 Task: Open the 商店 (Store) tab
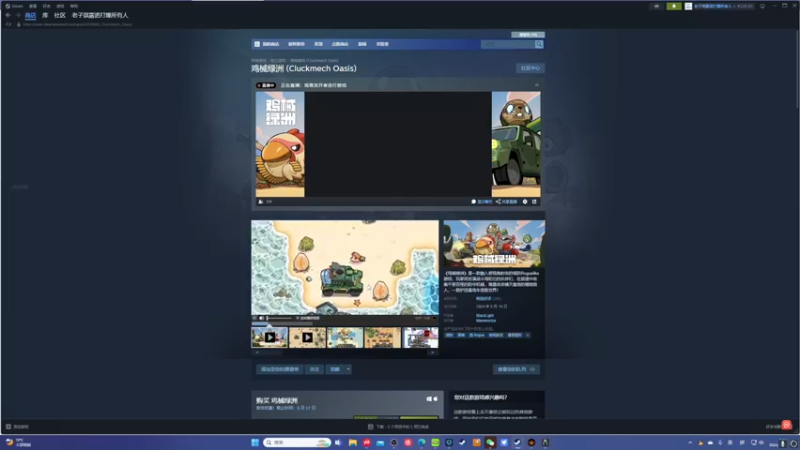click(x=31, y=15)
